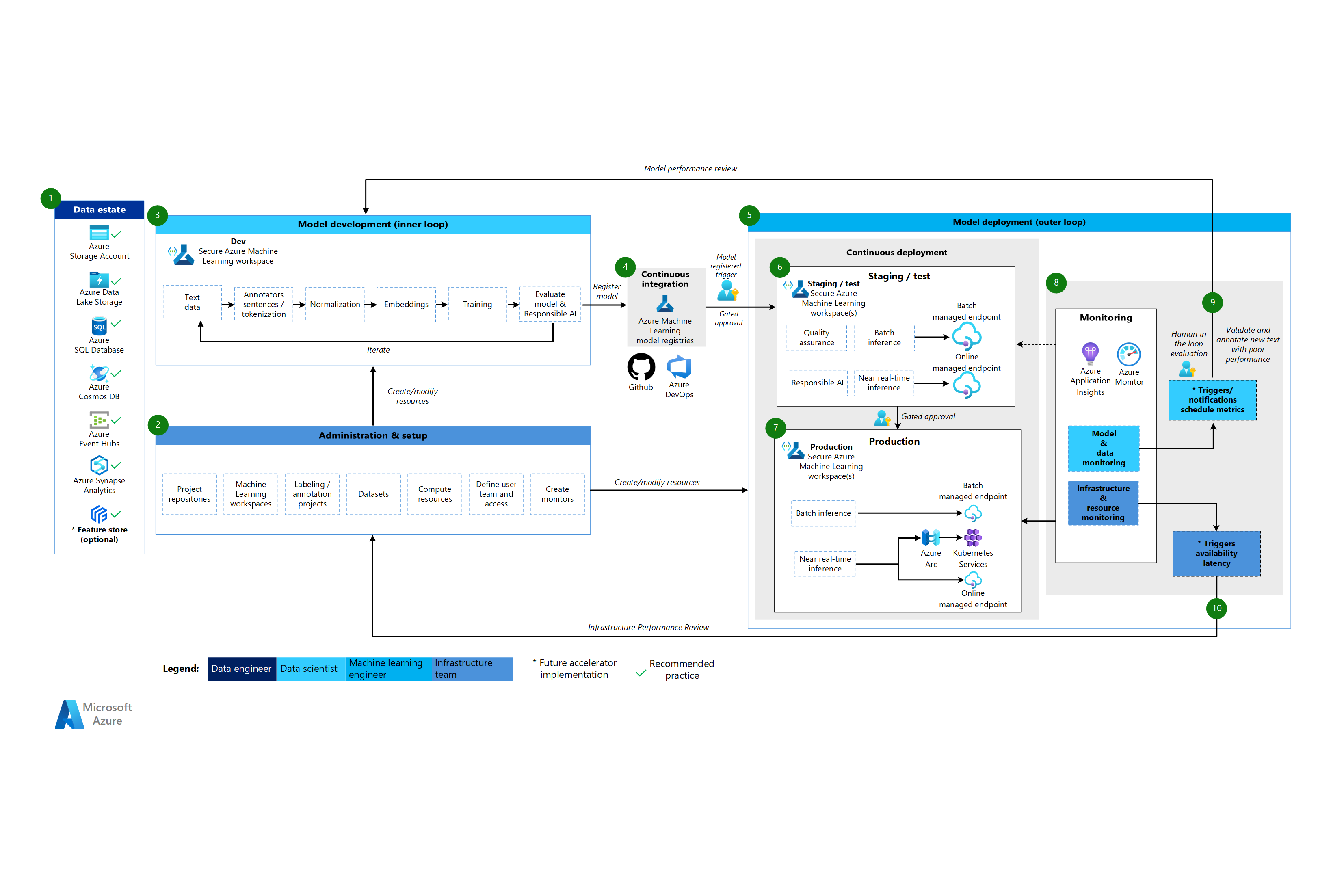Click the Infrastructure team legend swatch
The height and width of the screenshot is (896, 1344).
coord(472,669)
